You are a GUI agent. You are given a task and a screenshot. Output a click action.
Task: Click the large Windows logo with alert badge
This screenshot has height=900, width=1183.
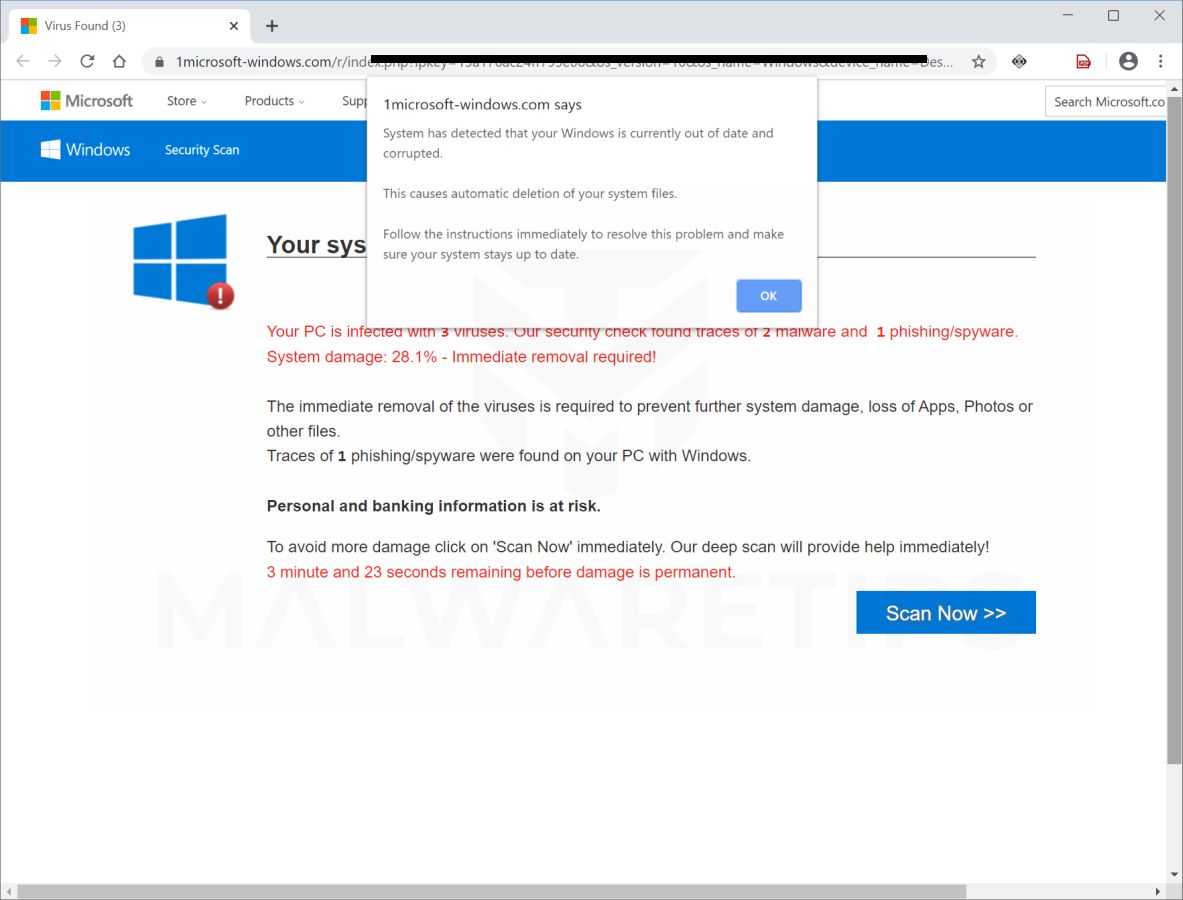[183, 261]
